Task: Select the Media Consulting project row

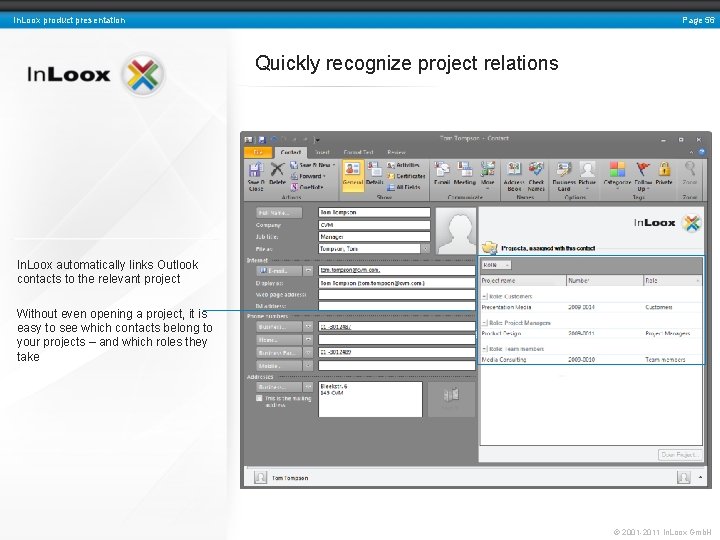Action: coord(591,360)
